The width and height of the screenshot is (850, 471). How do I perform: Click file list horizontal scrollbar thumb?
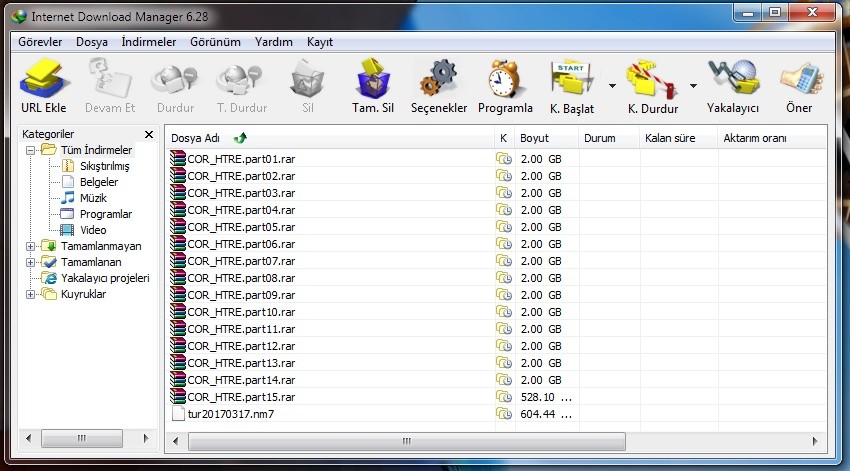(x=407, y=441)
